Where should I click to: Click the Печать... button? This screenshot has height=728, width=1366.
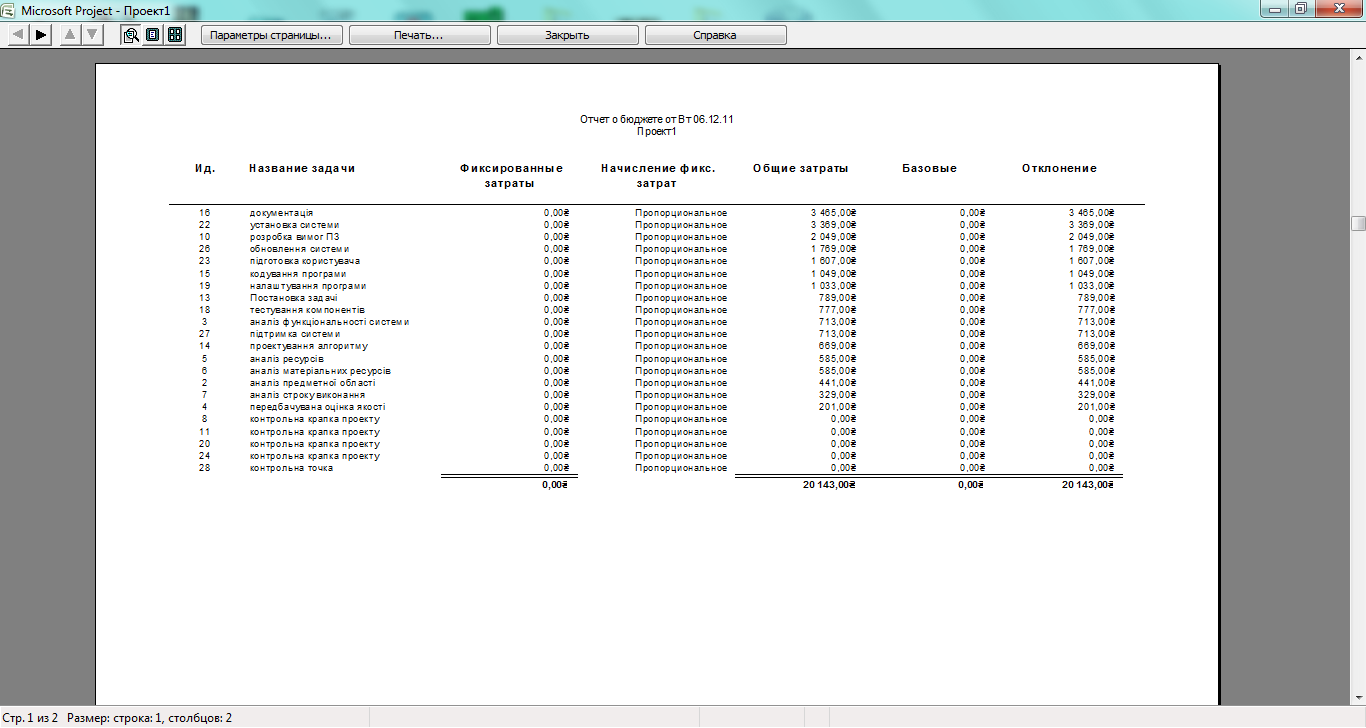(419, 35)
